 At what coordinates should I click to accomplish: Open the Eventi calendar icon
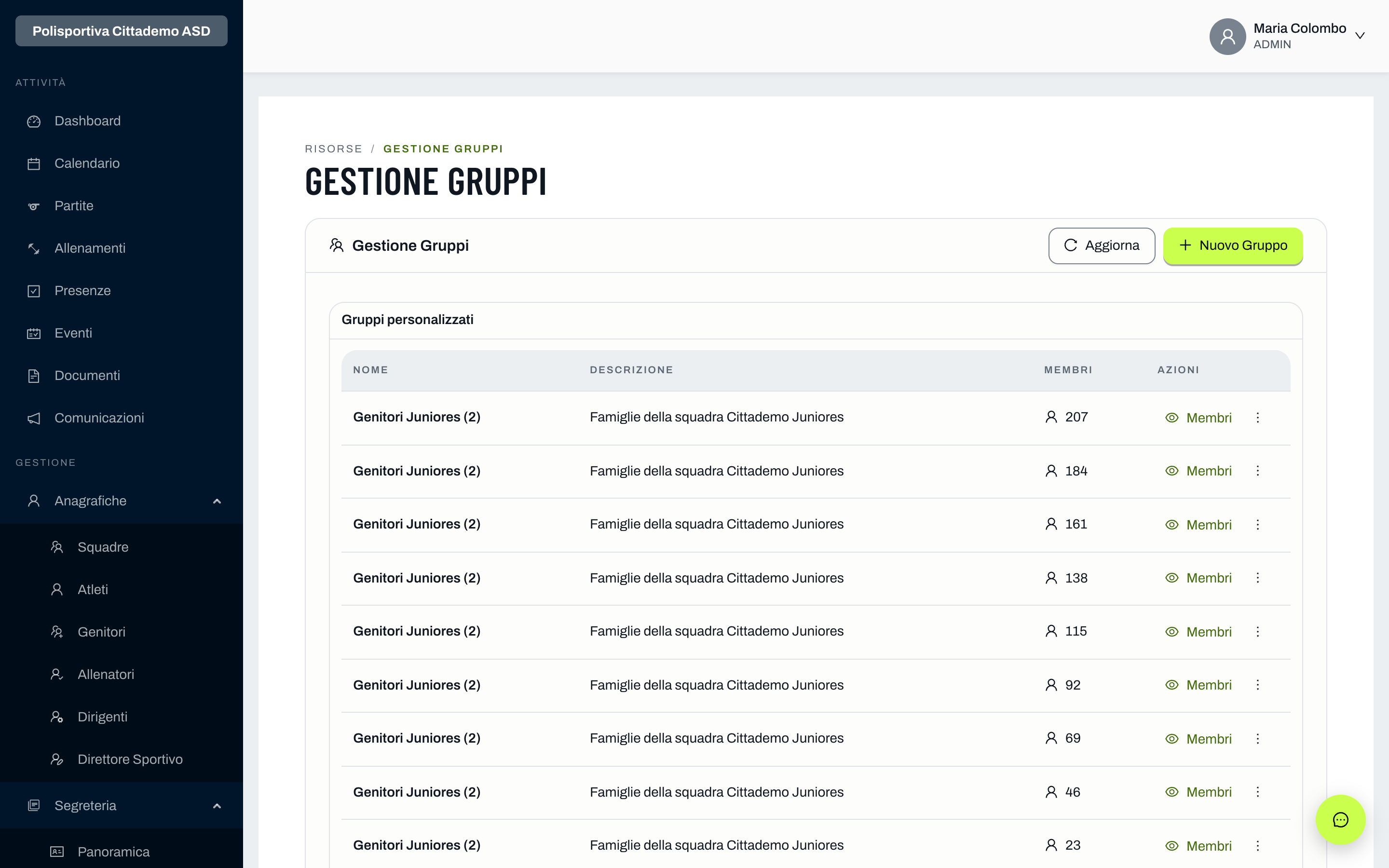pos(34,334)
